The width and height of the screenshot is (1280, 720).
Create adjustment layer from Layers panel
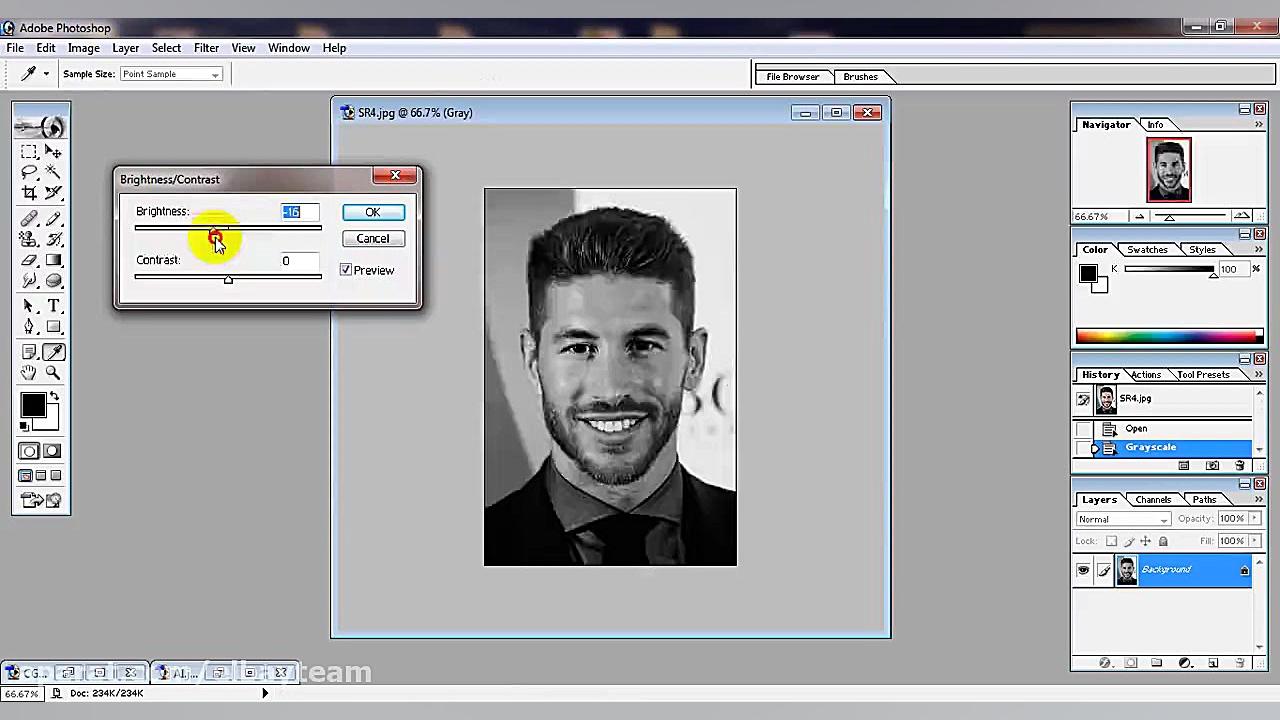[1185, 663]
